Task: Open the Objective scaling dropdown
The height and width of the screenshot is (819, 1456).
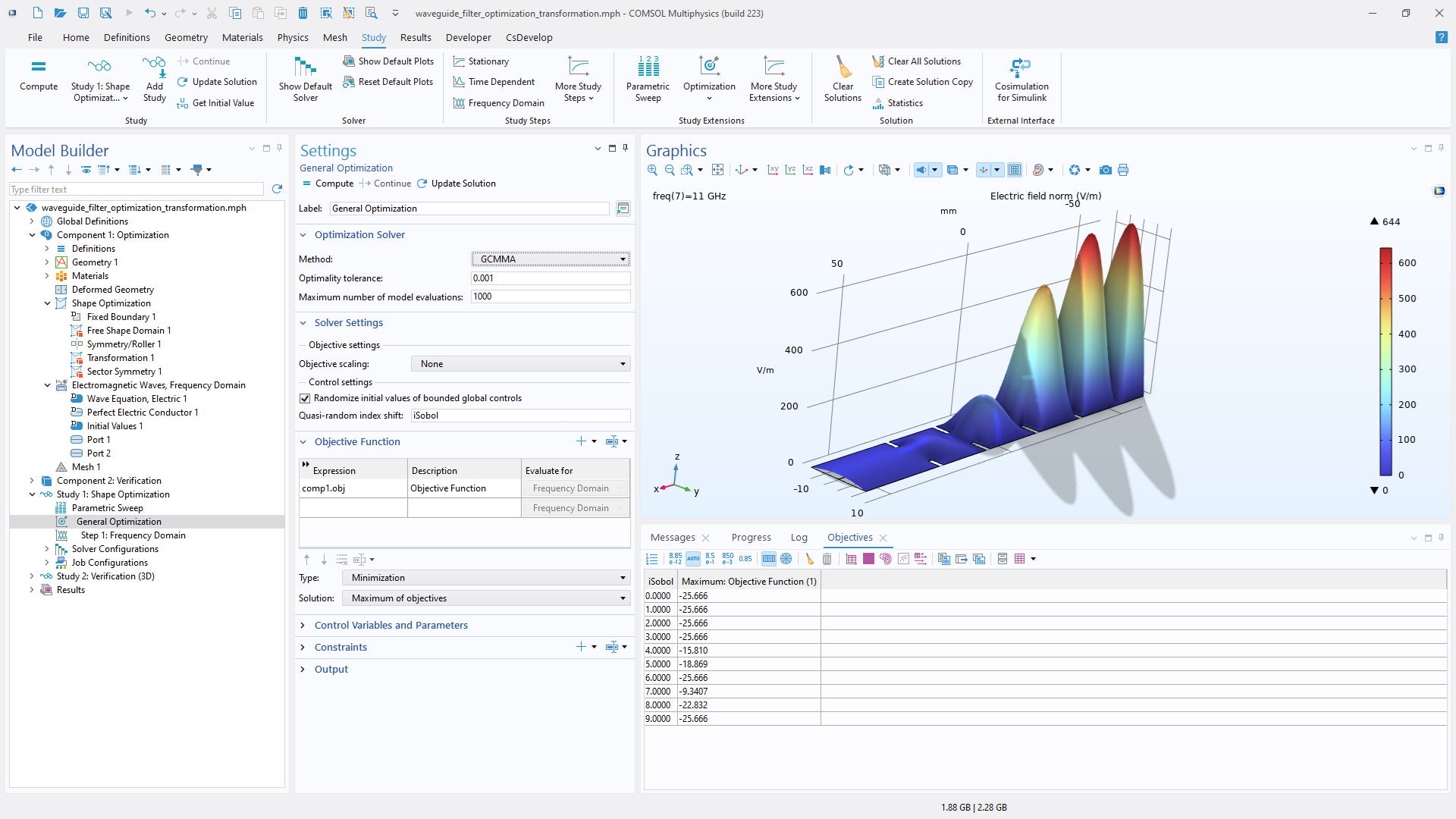Action: [x=520, y=364]
